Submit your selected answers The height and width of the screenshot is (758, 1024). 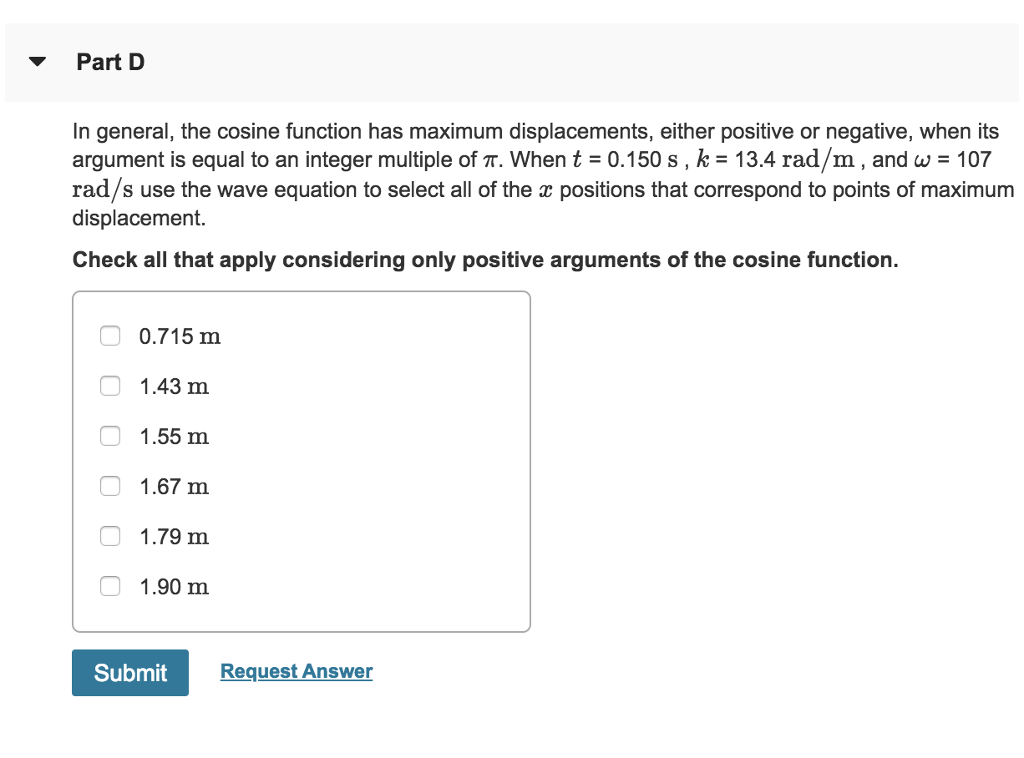point(130,672)
